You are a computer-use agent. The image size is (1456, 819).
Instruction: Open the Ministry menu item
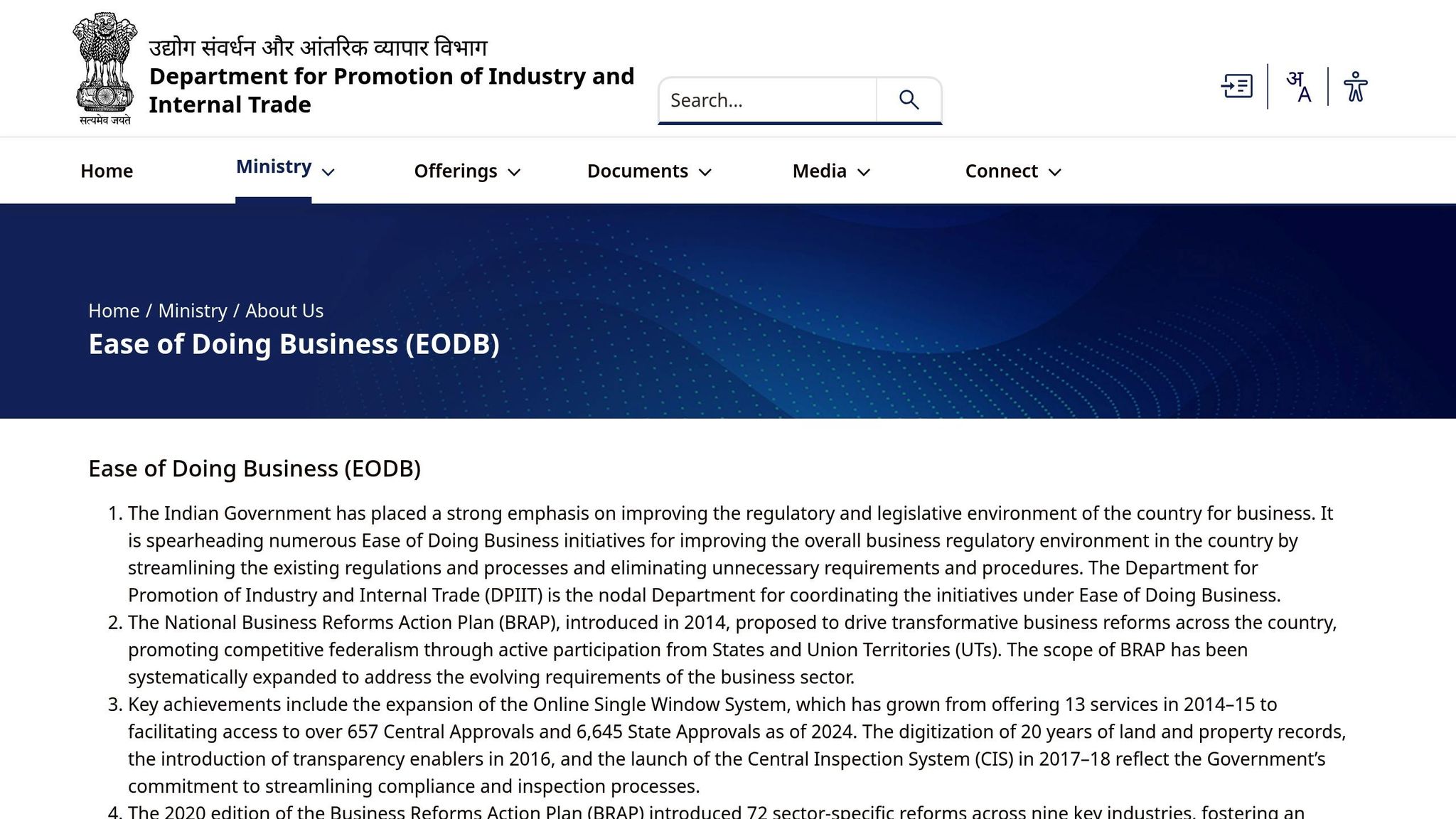point(274,167)
